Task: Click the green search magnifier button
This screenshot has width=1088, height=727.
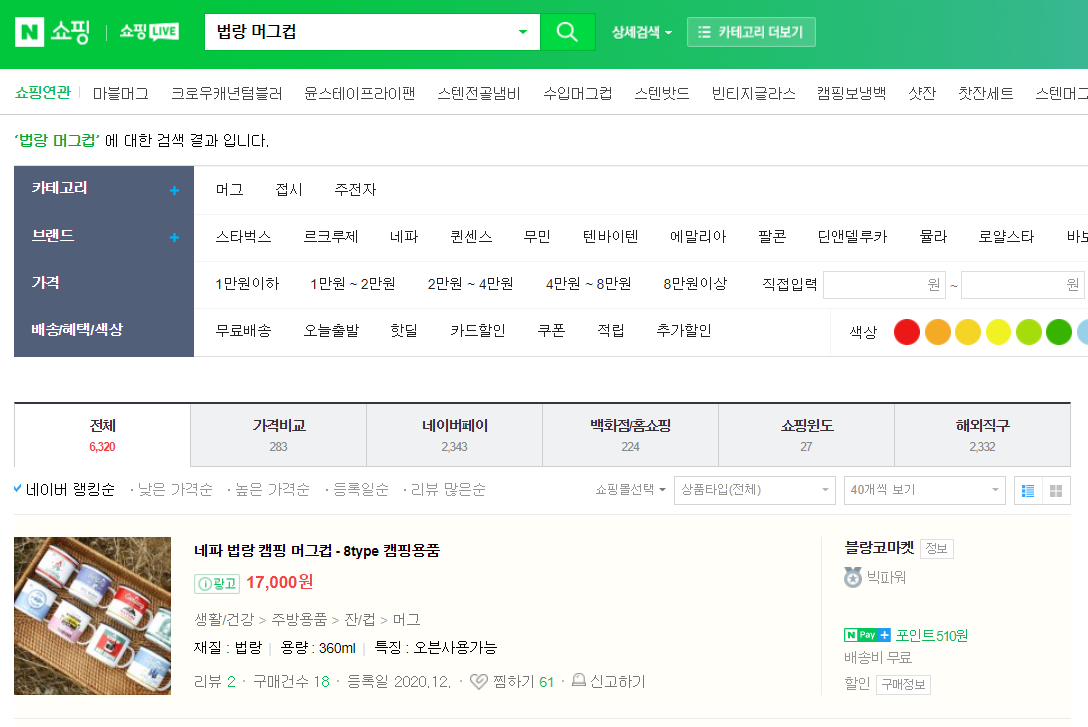Action: 568,32
